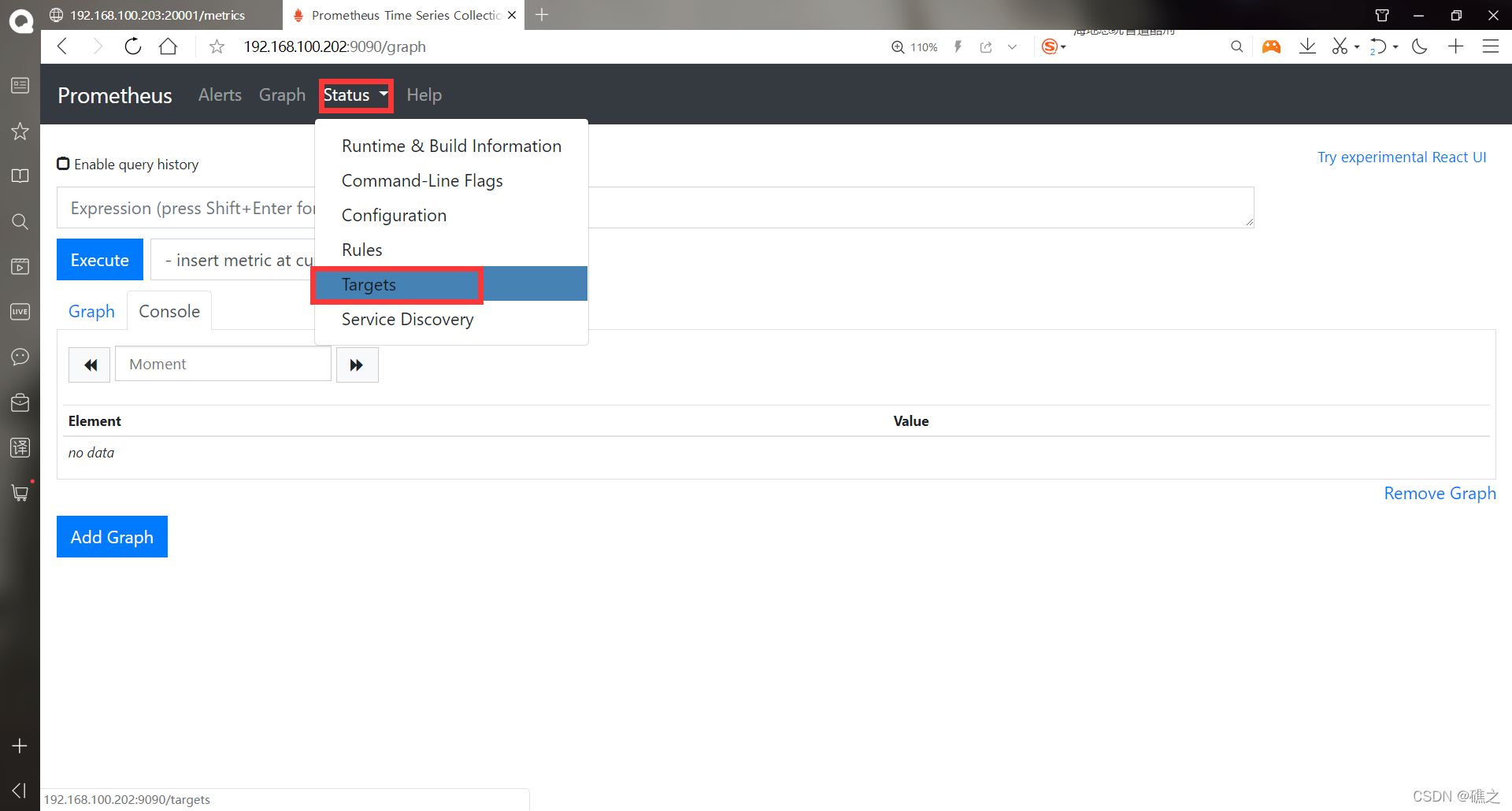Click the Prometheus brand link
This screenshot has width=1512, height=811.
pos(115,95)
